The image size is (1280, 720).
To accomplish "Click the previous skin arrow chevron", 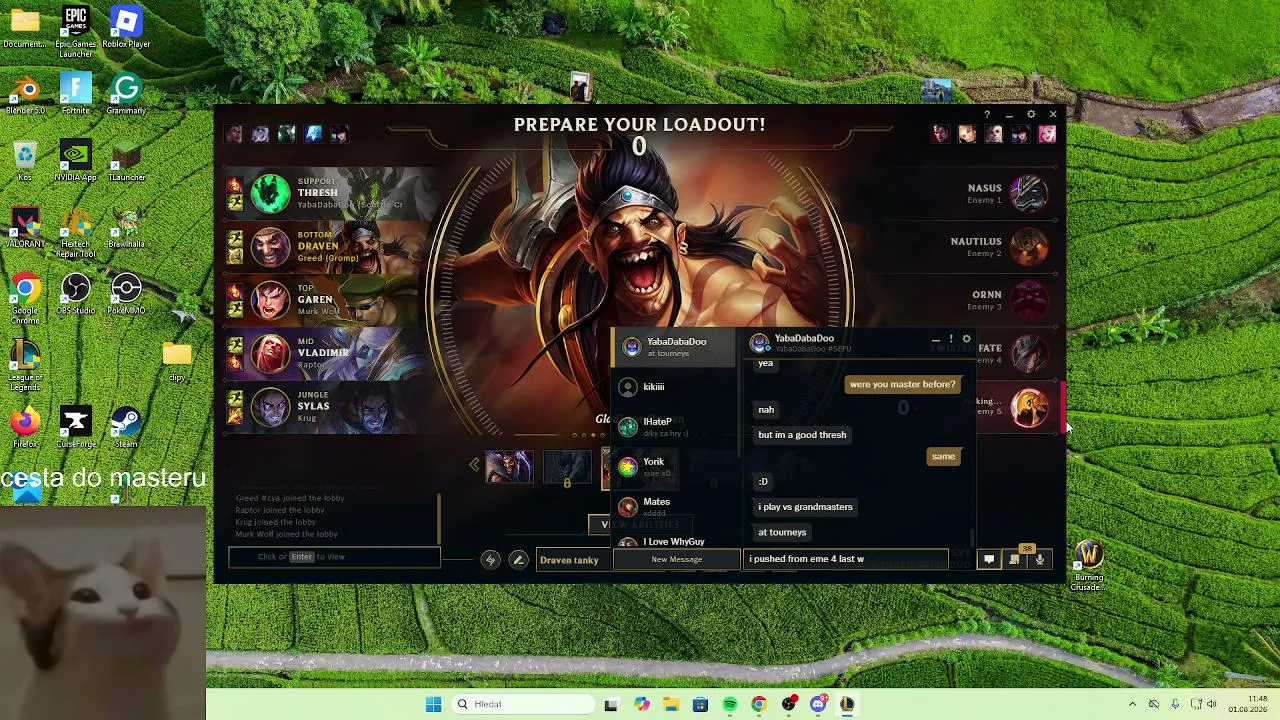I will click(474, 464).
